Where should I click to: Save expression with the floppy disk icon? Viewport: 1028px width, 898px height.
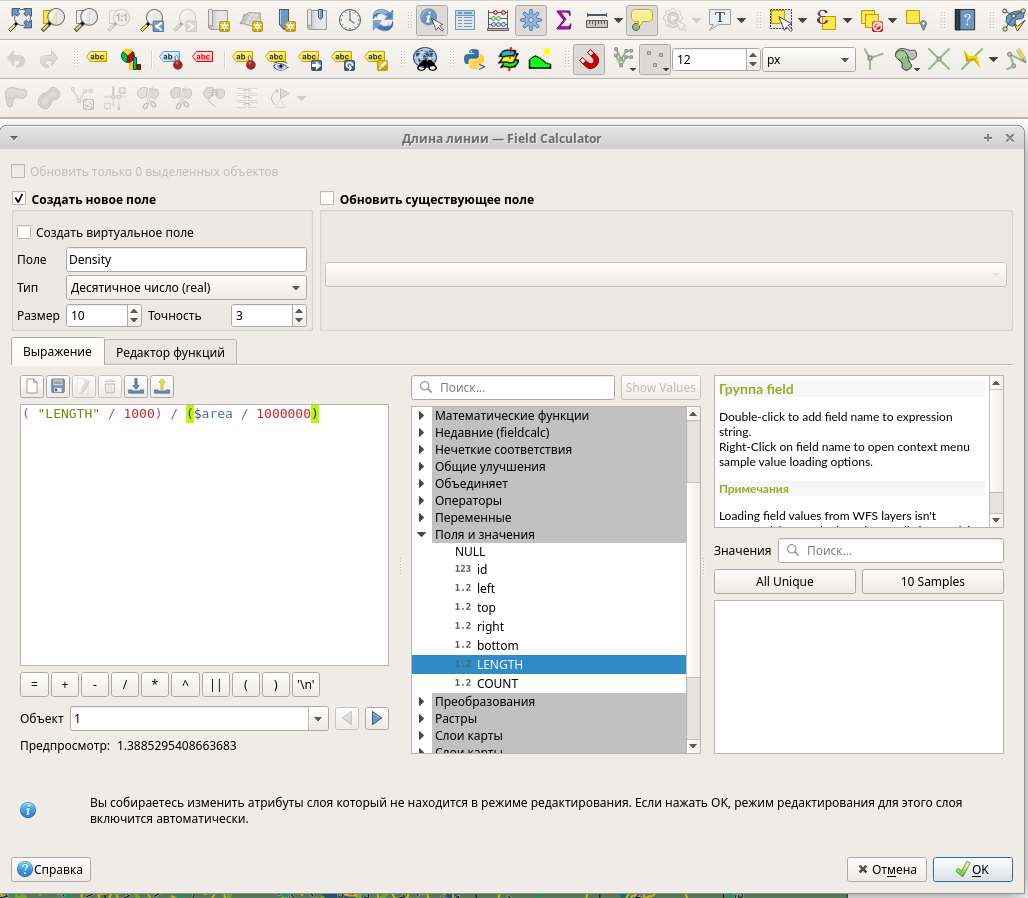(x=58, y=387)
